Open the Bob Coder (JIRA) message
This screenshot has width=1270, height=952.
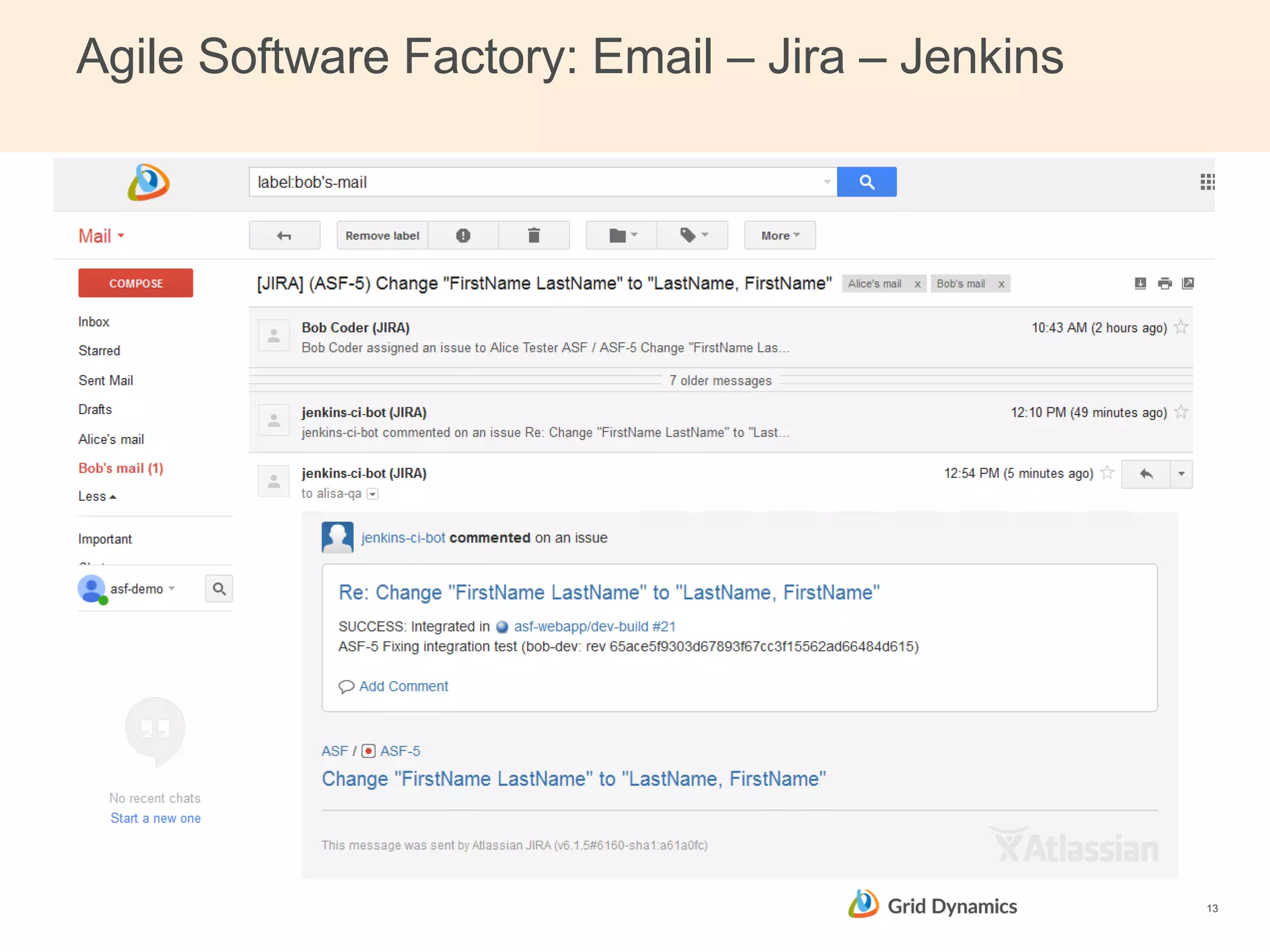pyautogui.click(x=721, y=337)
